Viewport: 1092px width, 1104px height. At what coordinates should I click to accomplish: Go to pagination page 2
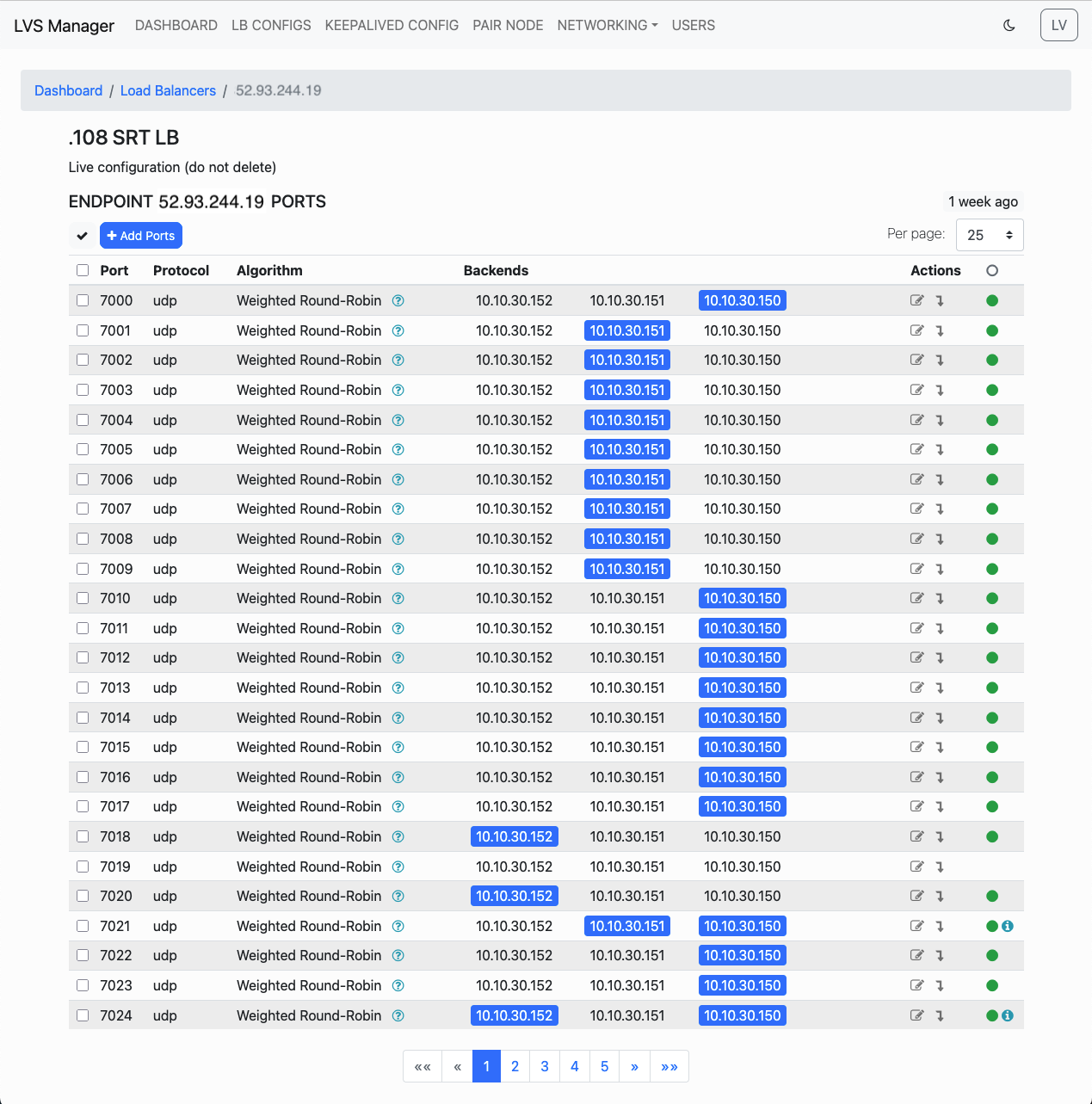[x=515, y=1066]
